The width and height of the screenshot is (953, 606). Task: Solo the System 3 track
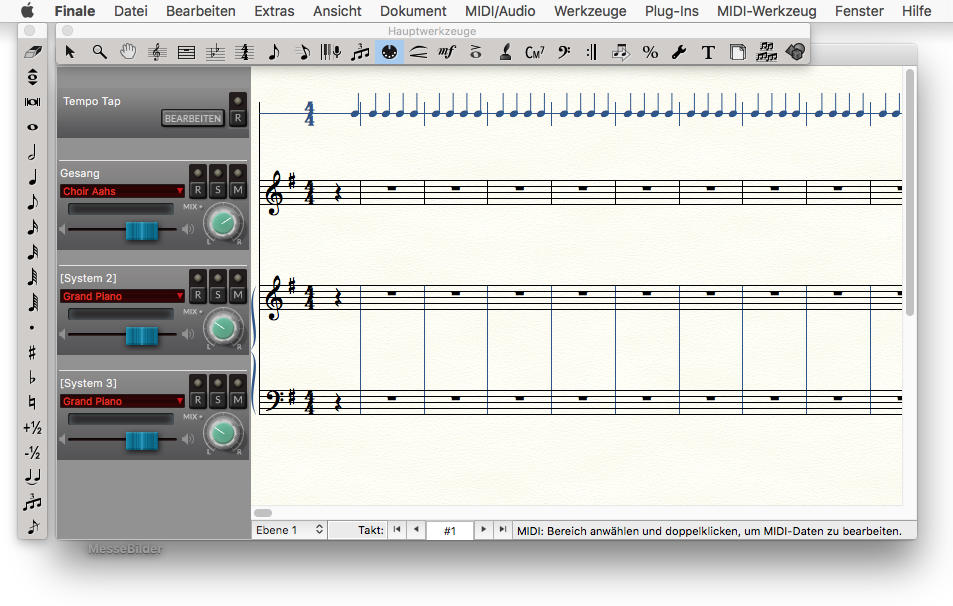pos(218,401)
